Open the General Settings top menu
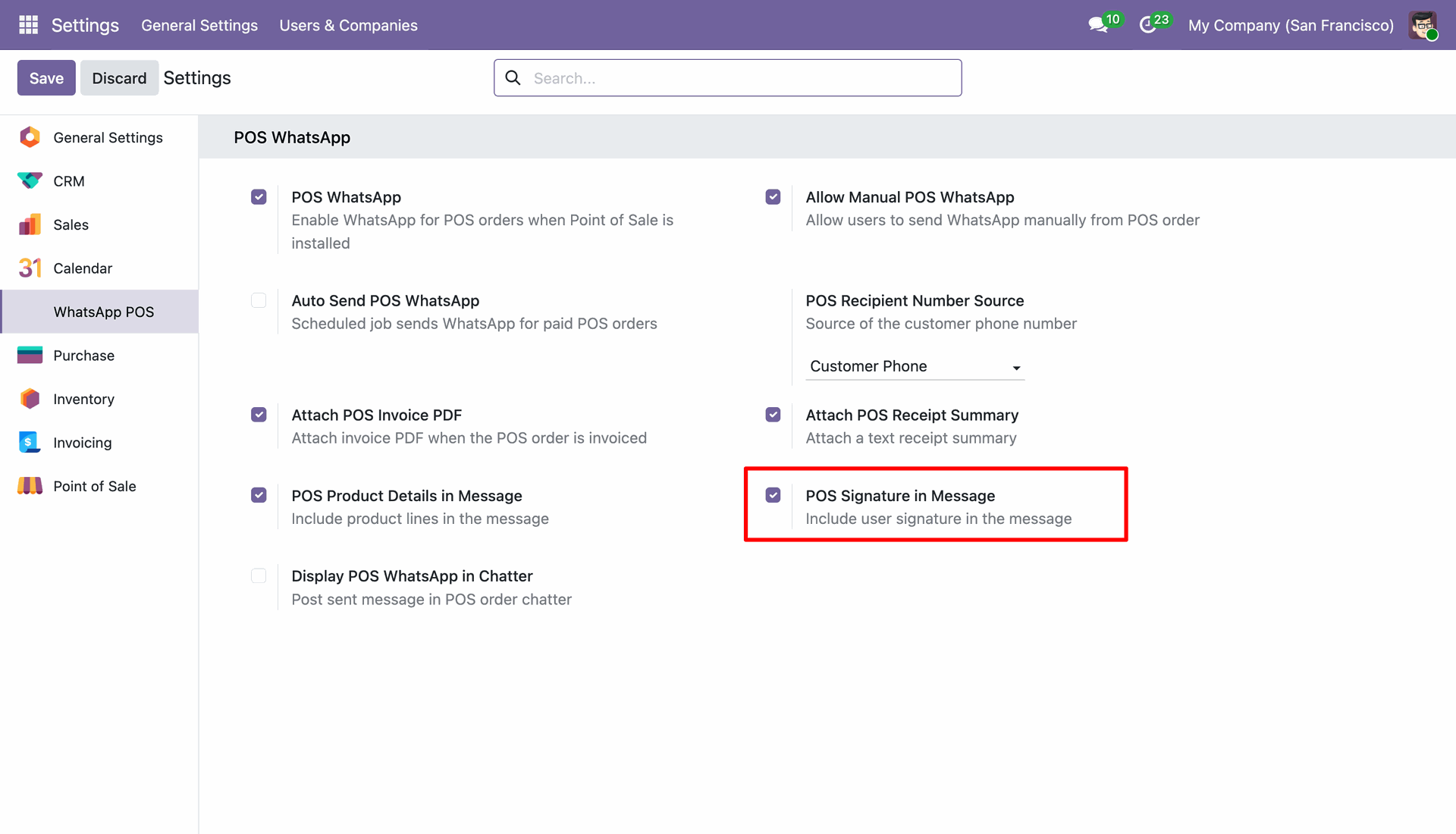The height and width of the screenshot is (834, 1456). pos(199,25)
